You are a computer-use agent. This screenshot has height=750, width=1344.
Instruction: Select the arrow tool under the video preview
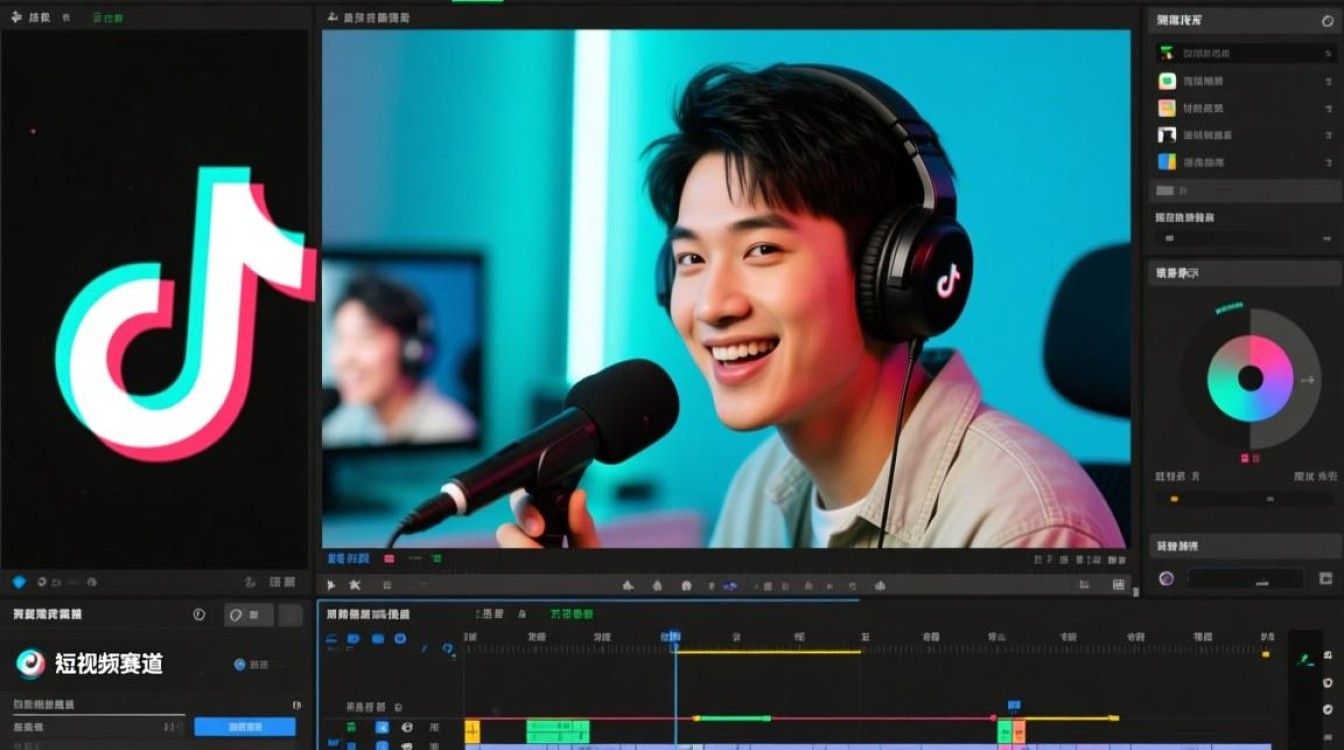(332, 585)
